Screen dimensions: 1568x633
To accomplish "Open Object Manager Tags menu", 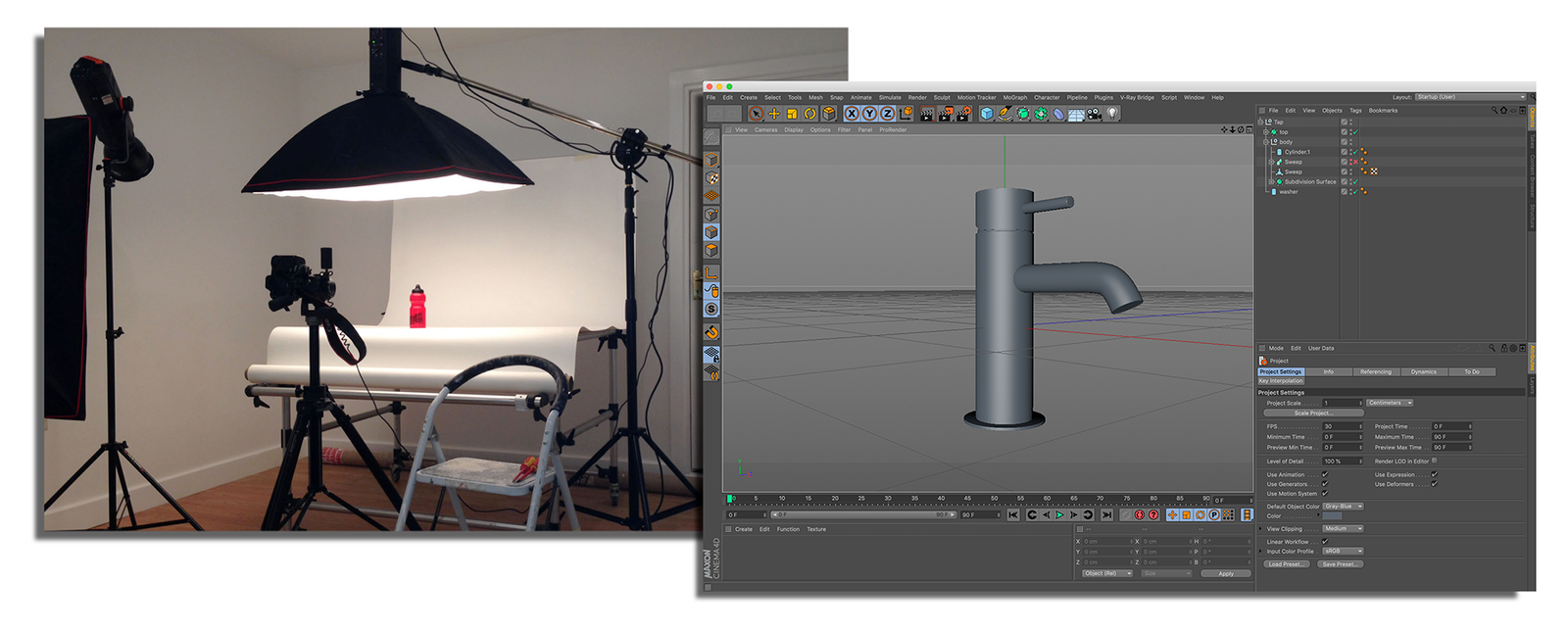I will 1355,111.
